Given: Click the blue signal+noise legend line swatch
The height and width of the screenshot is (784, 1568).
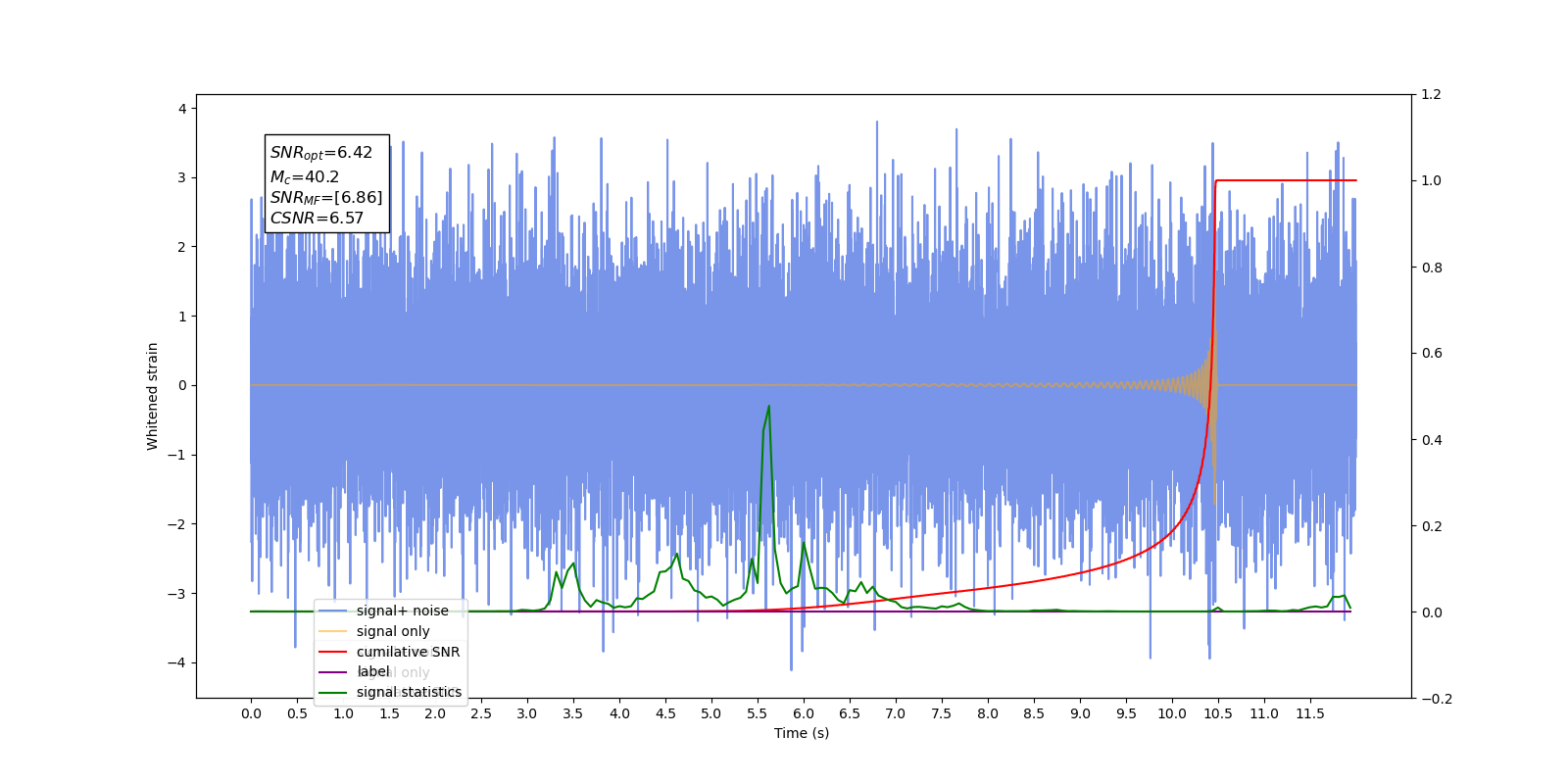Looking at the screenshot, I should point(333,611).
